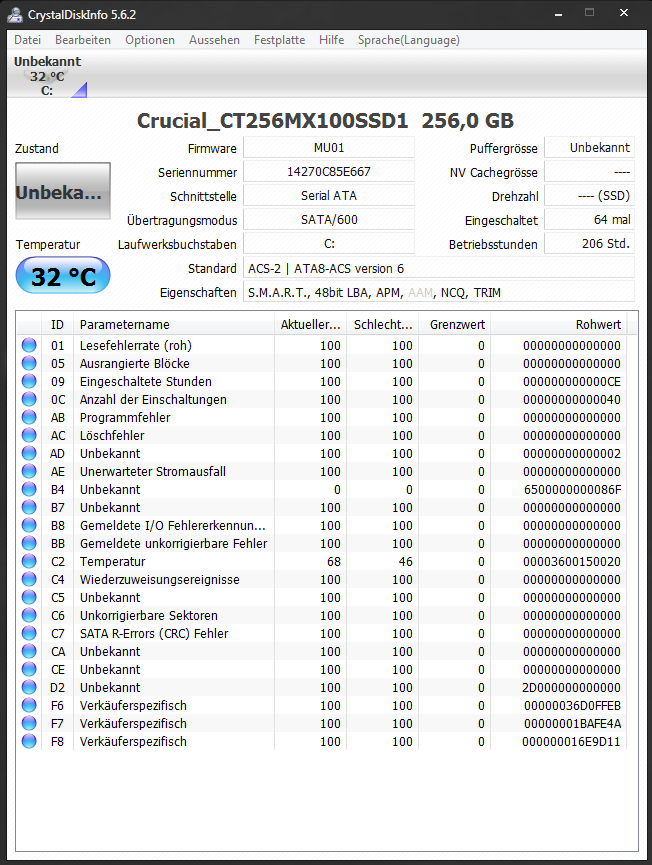Click status icon for ID B4 row
This screenshot has width=652, height=865.
pos(29,489)
